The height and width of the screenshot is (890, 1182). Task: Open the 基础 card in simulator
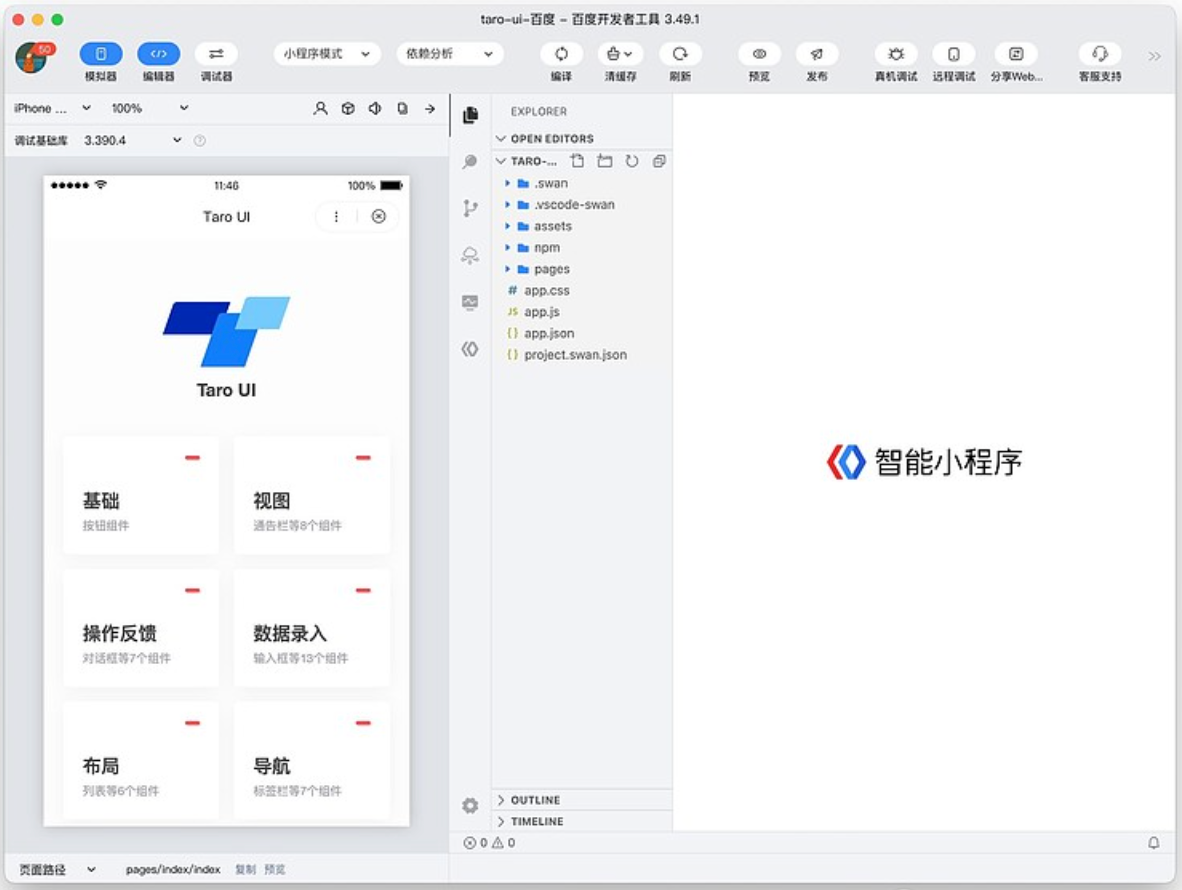[x=141, y=495]
